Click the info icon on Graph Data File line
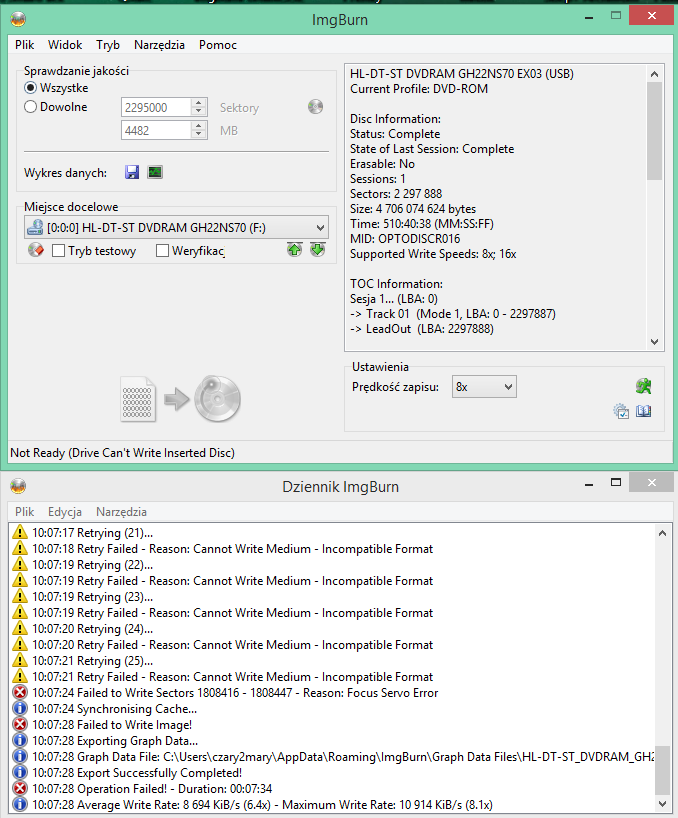678x818 pixels. pos(19,757)
